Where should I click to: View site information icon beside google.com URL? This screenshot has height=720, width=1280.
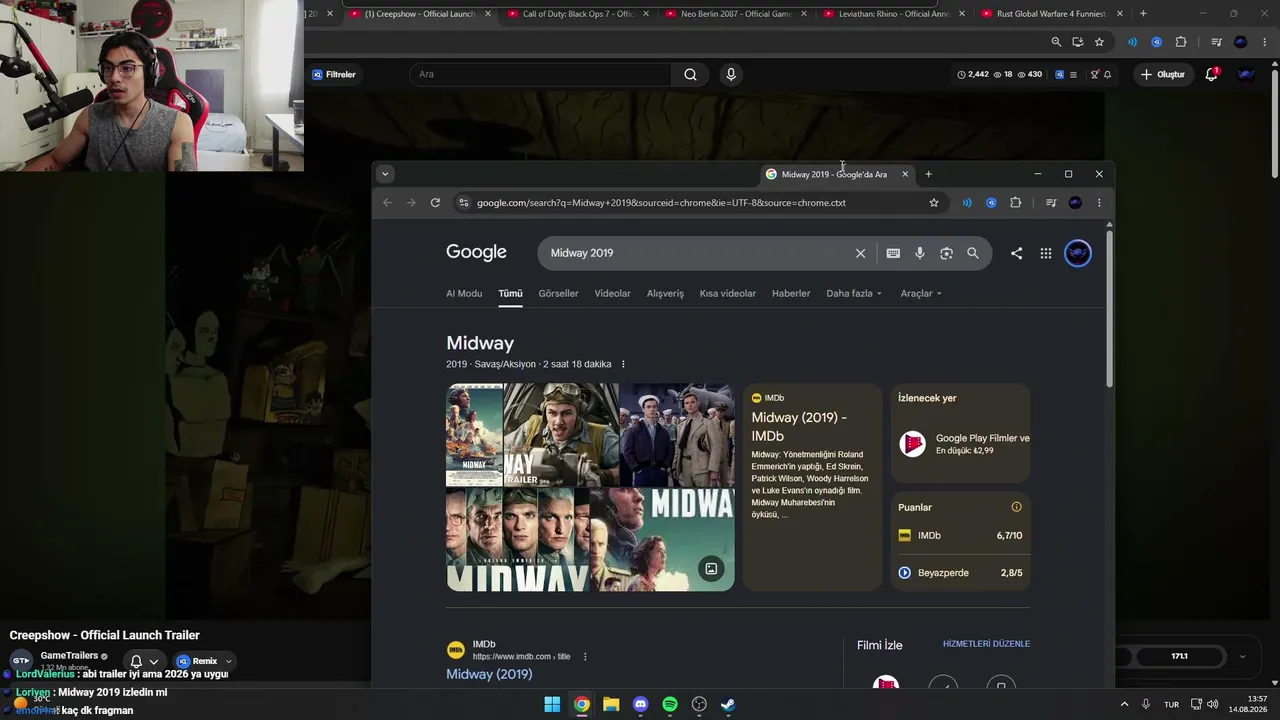tap(463, 202)
